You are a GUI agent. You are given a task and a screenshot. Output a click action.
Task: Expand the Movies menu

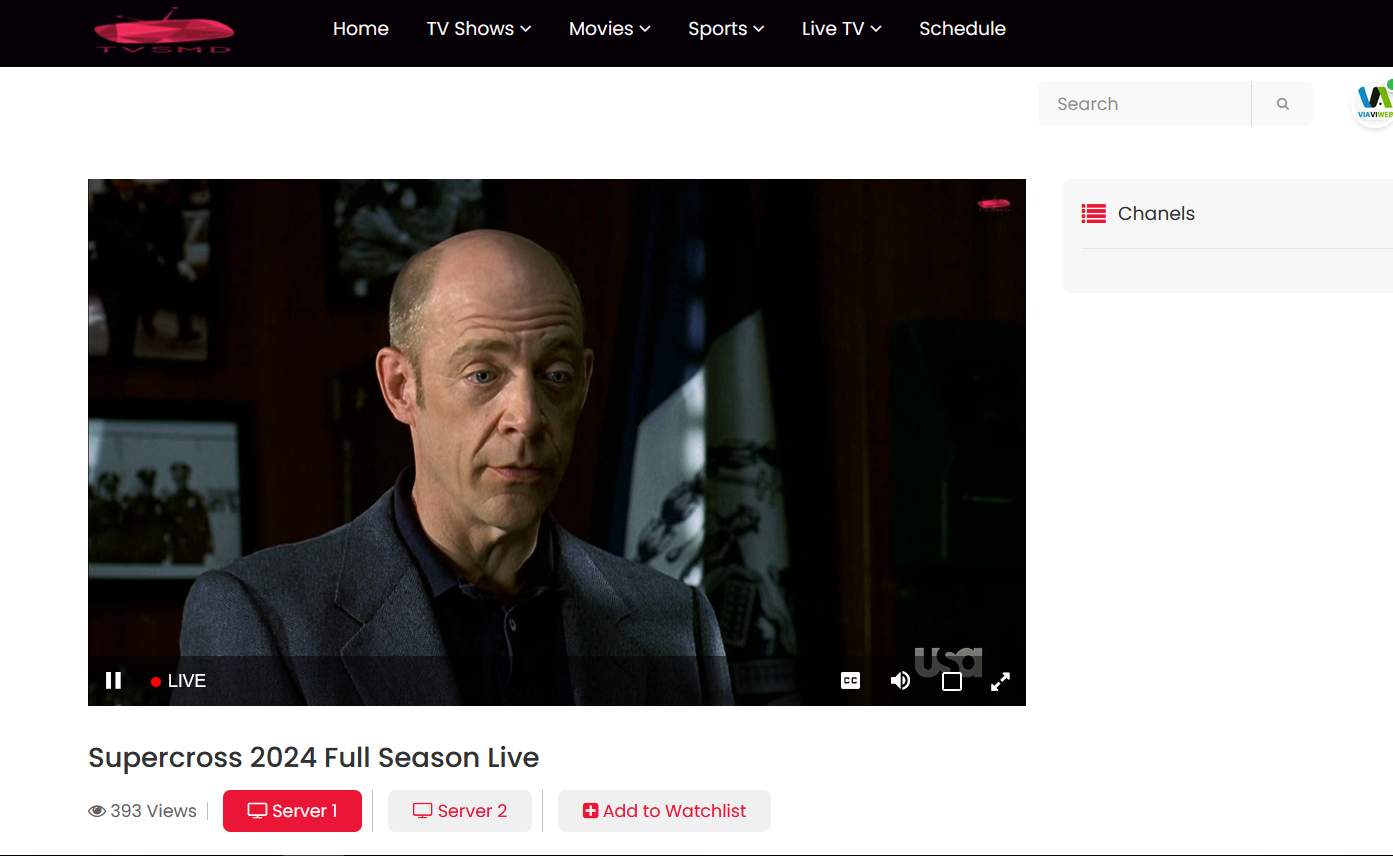(610, 29)
